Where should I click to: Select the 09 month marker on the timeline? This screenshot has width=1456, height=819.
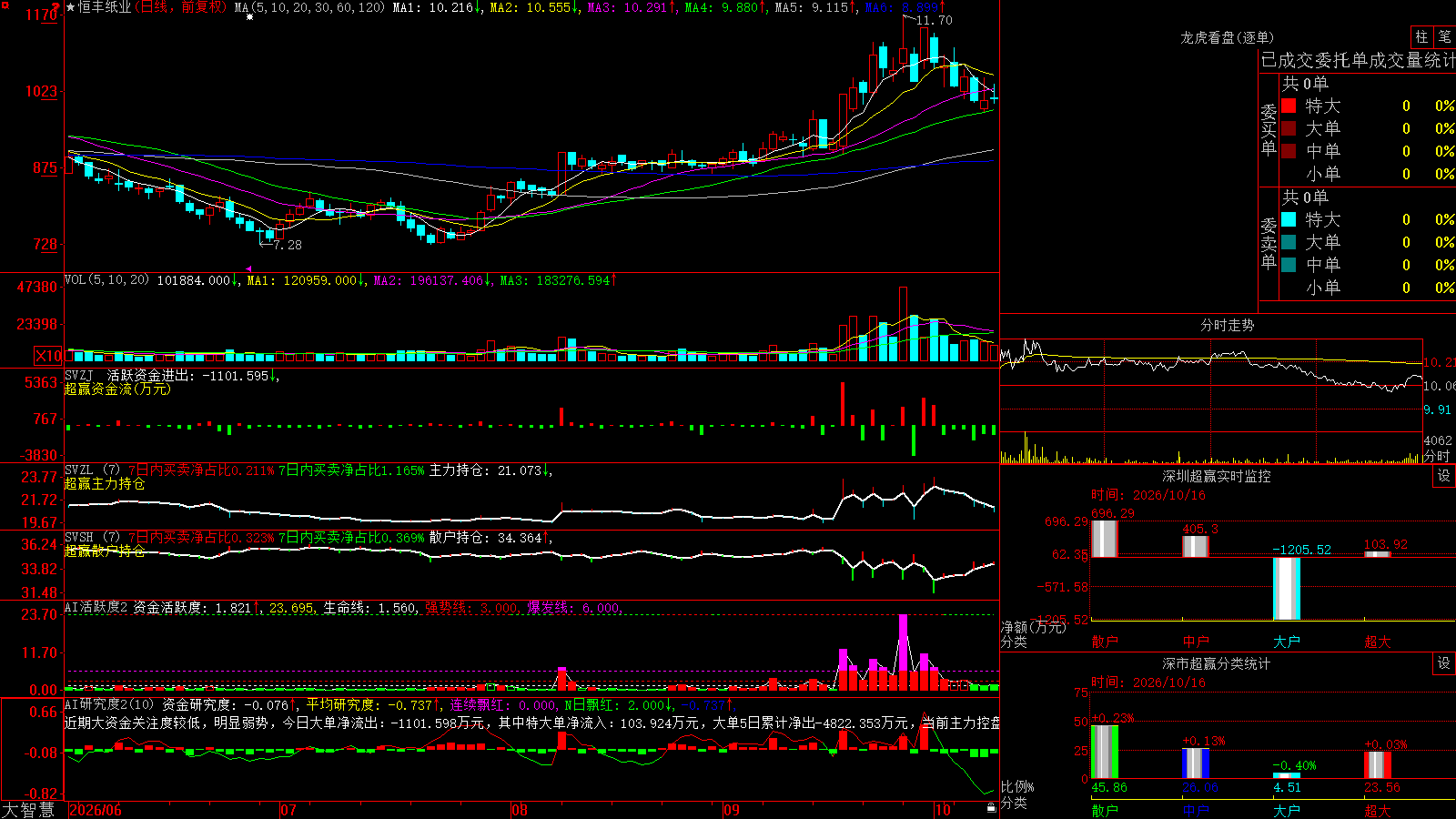tap(732, 810)
